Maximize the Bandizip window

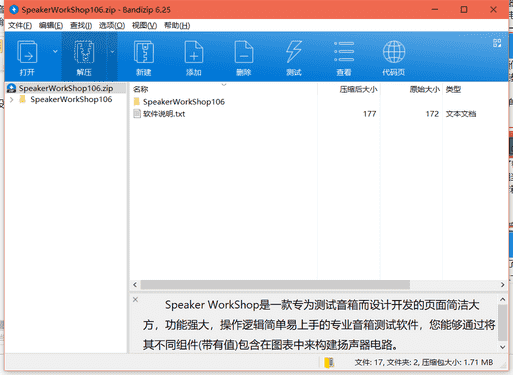[x=464, y=10]
